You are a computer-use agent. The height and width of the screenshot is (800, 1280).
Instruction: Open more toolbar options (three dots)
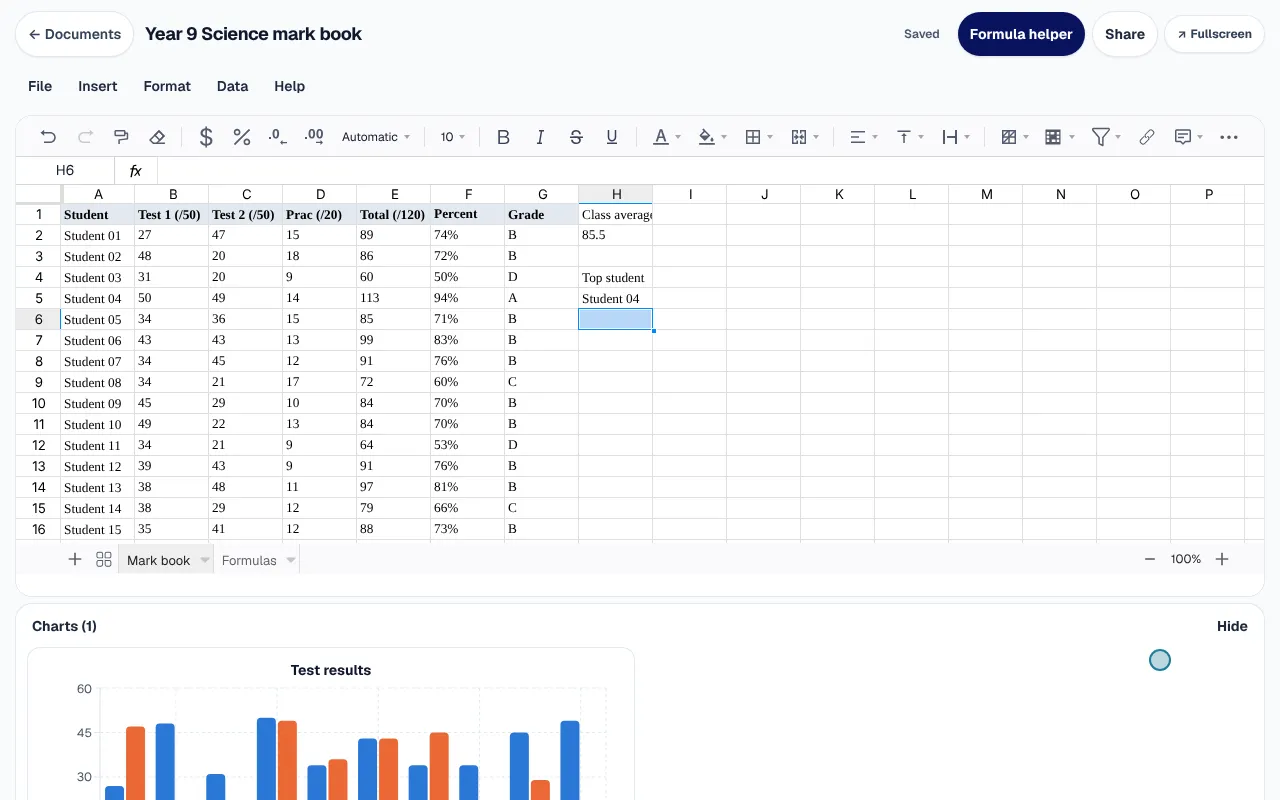(1229, 137)
